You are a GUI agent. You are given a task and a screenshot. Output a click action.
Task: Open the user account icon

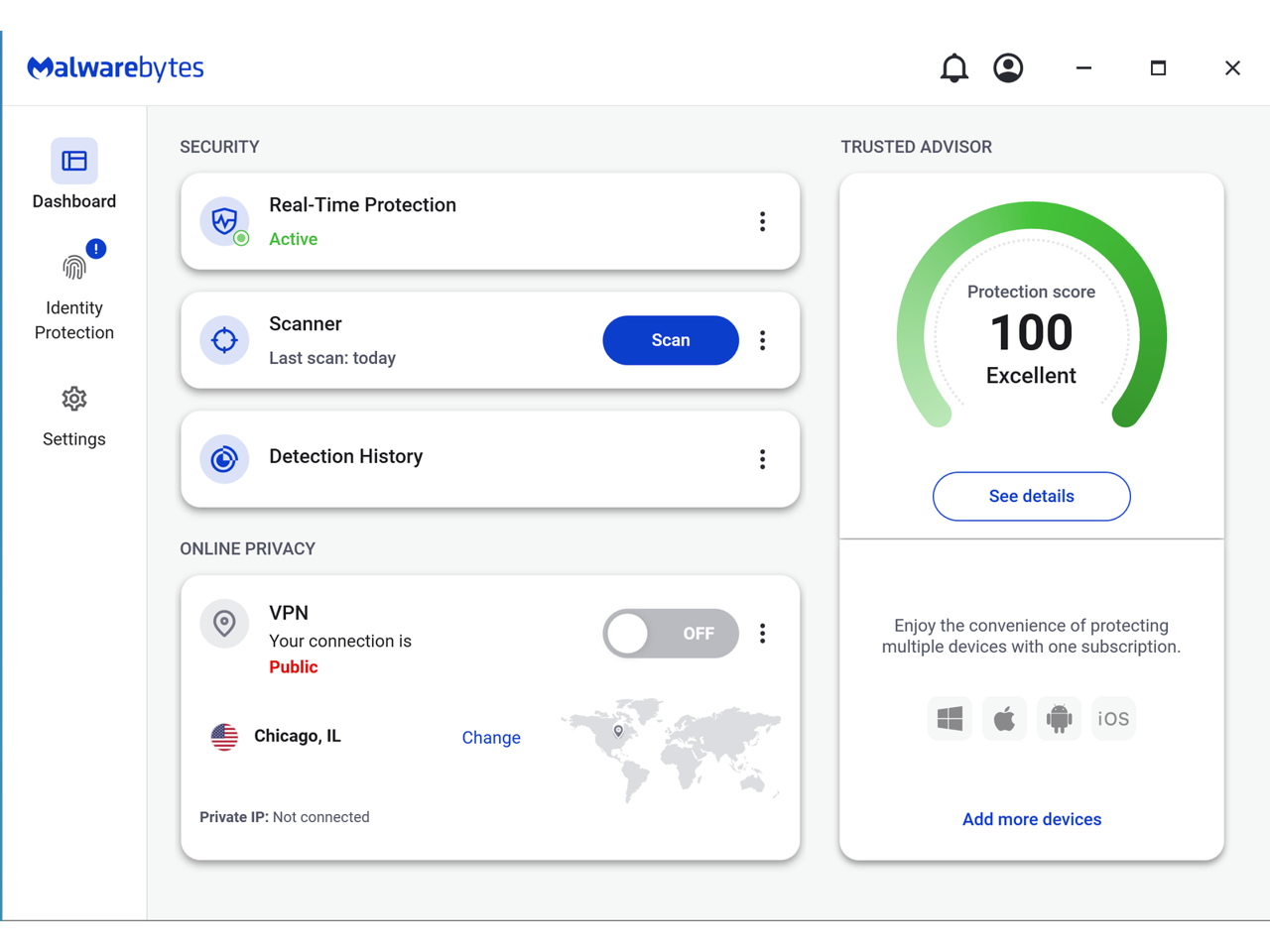click(x=1008, y=68)
